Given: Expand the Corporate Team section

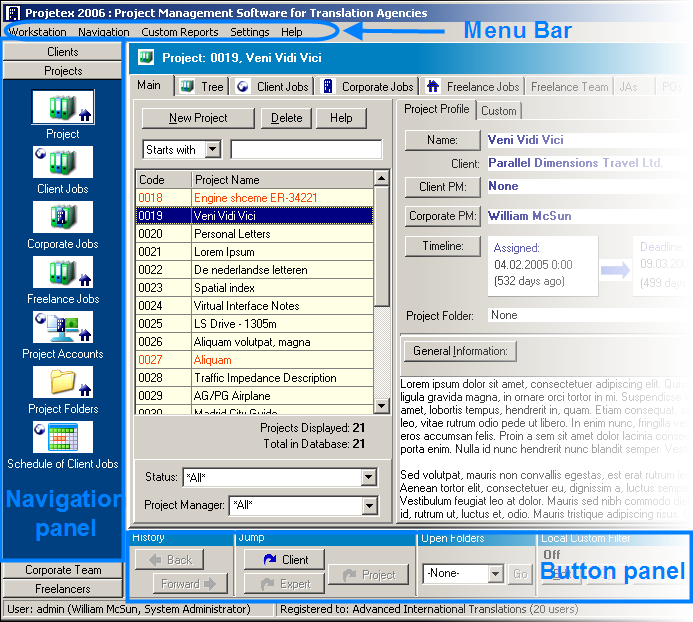Looking at the screenshot, I should 63,570.
